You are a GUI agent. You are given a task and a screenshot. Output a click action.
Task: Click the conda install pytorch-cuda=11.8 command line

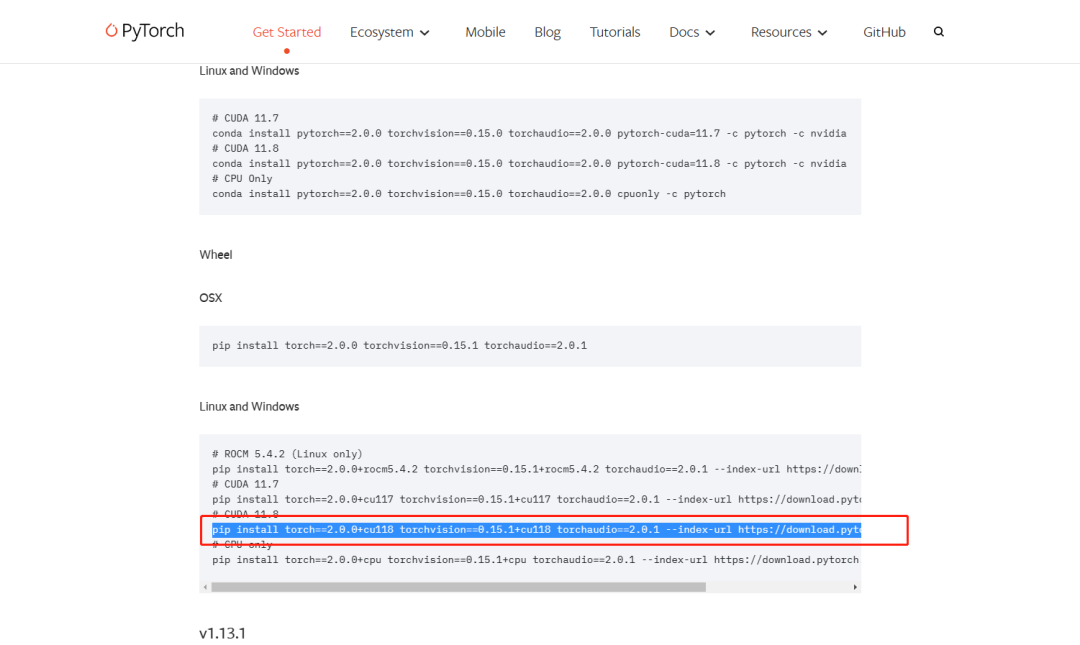point(529,164)
